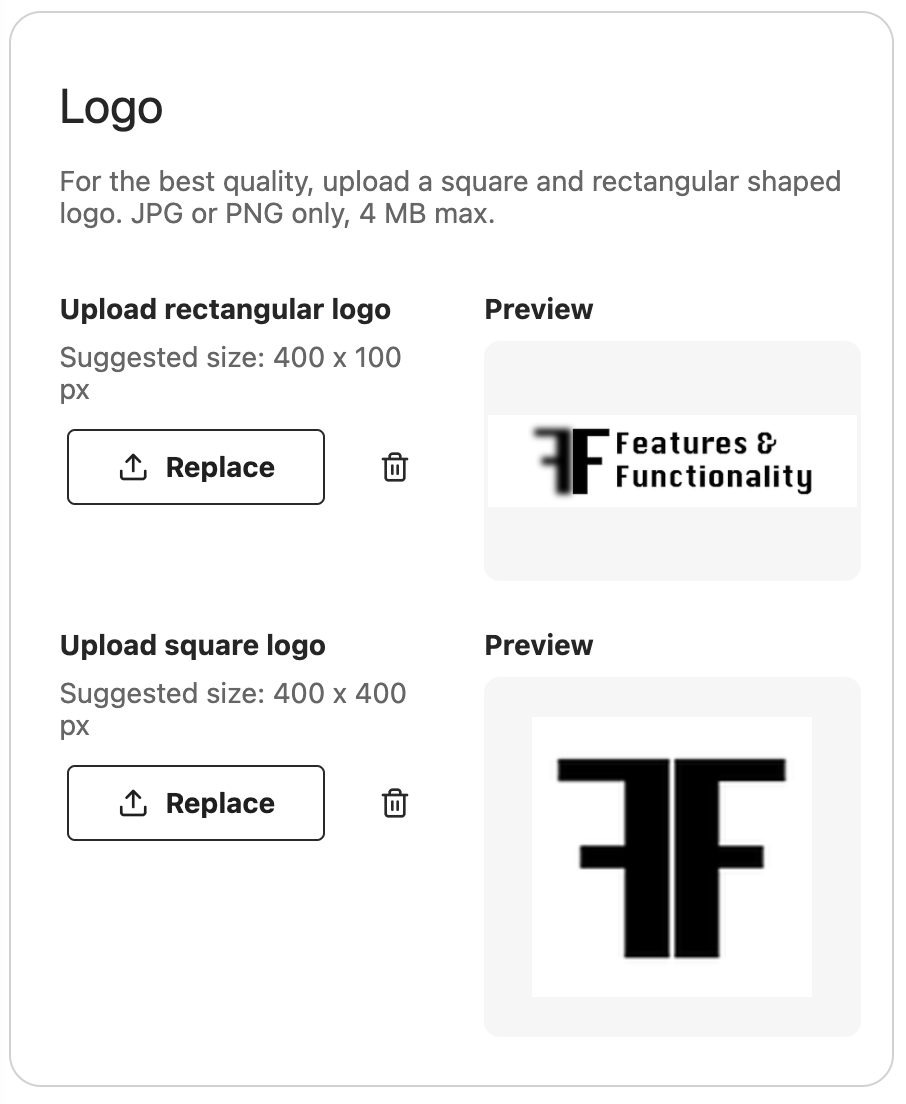Viewport: 906px width, 1104px height.
Task: Click upload arrow icon for square logo
Action: (x=133, y=803)
